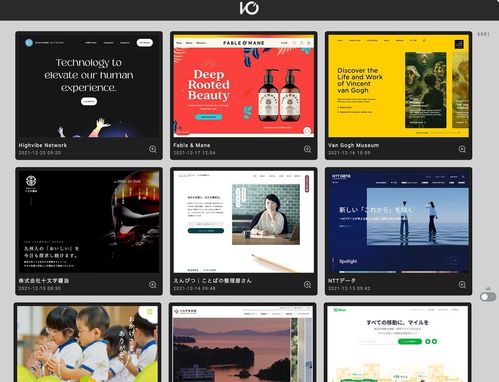Click magnifier icon on えんぴつ card

(x=307, y=285)
